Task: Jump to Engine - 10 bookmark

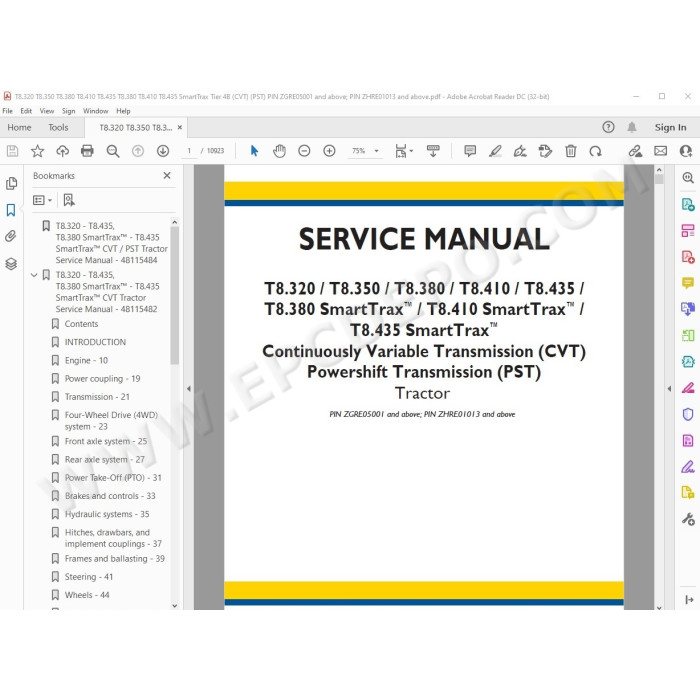Action: pyautogui.click(x=86, y=361)
